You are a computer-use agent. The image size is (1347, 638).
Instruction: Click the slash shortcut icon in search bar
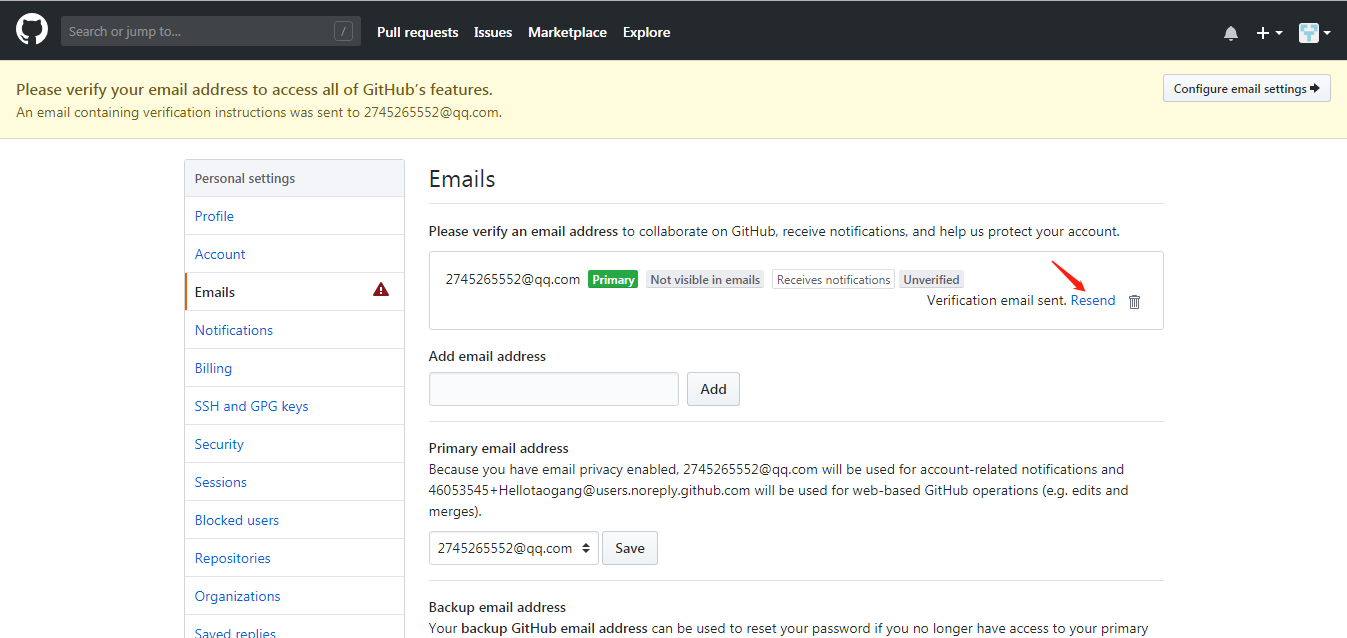coord(343,31)
